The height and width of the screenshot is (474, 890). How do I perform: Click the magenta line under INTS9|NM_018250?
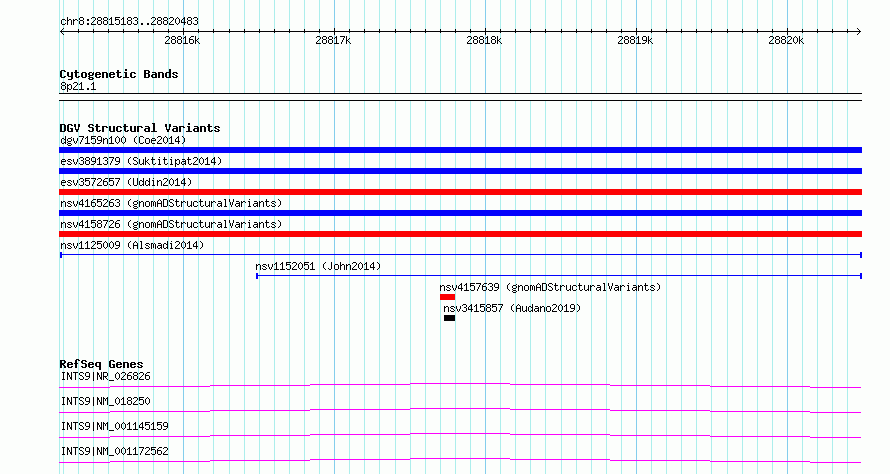pyautogui.click(x=460, y=411)
